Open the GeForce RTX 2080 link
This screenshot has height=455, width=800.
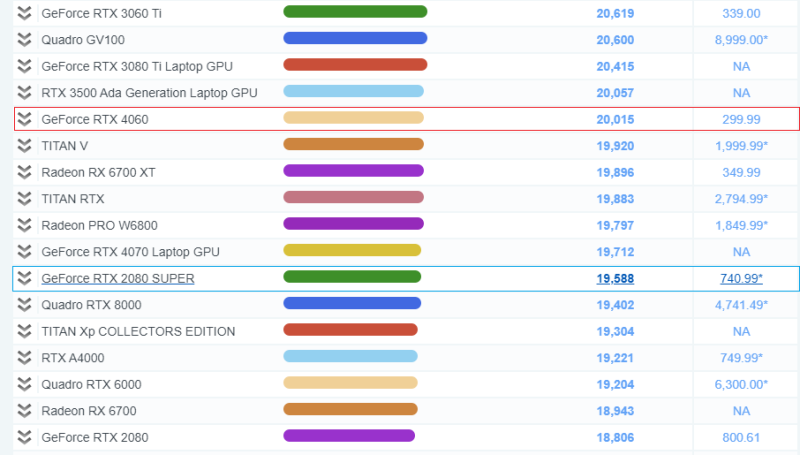coord(95,438)
